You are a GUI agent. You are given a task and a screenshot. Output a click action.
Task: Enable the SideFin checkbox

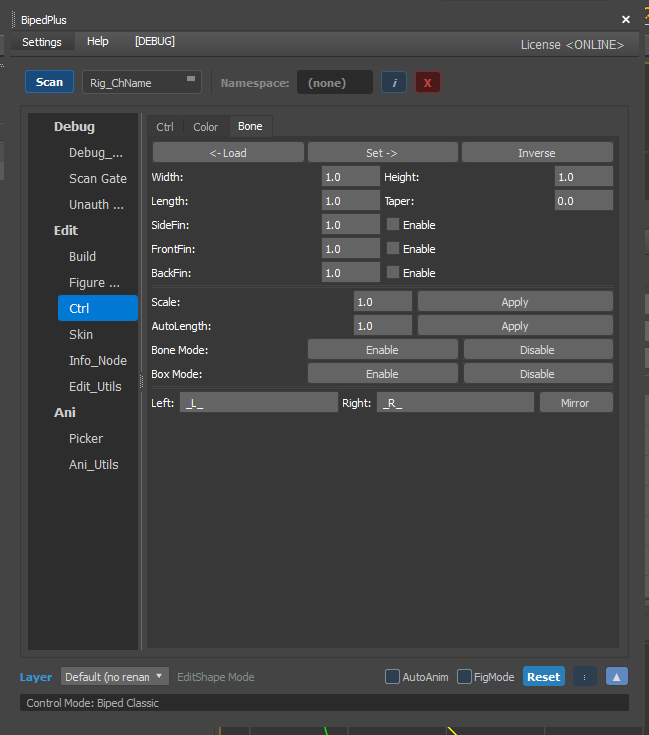393,225
